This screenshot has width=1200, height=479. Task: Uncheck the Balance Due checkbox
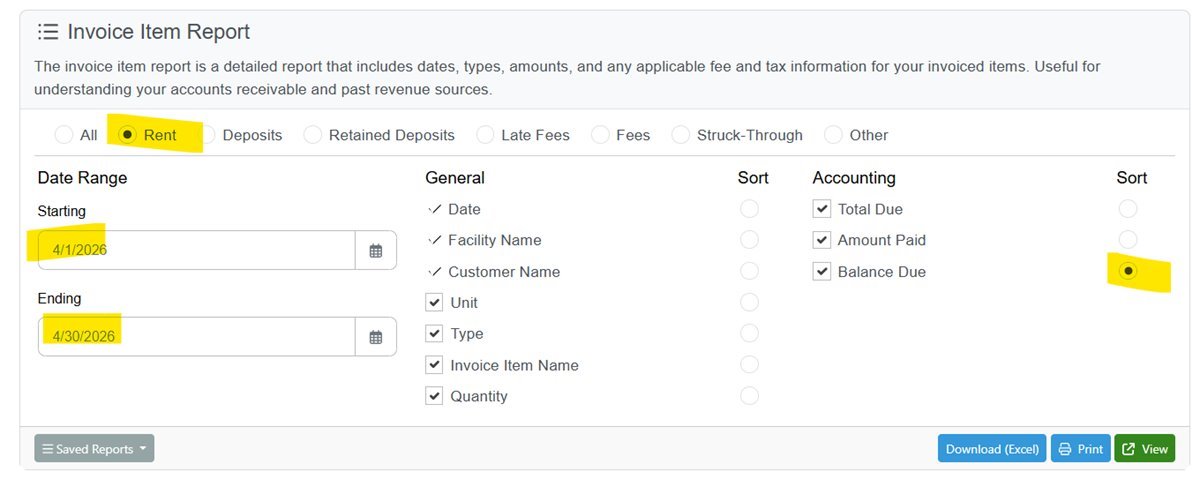pos(822,271)
